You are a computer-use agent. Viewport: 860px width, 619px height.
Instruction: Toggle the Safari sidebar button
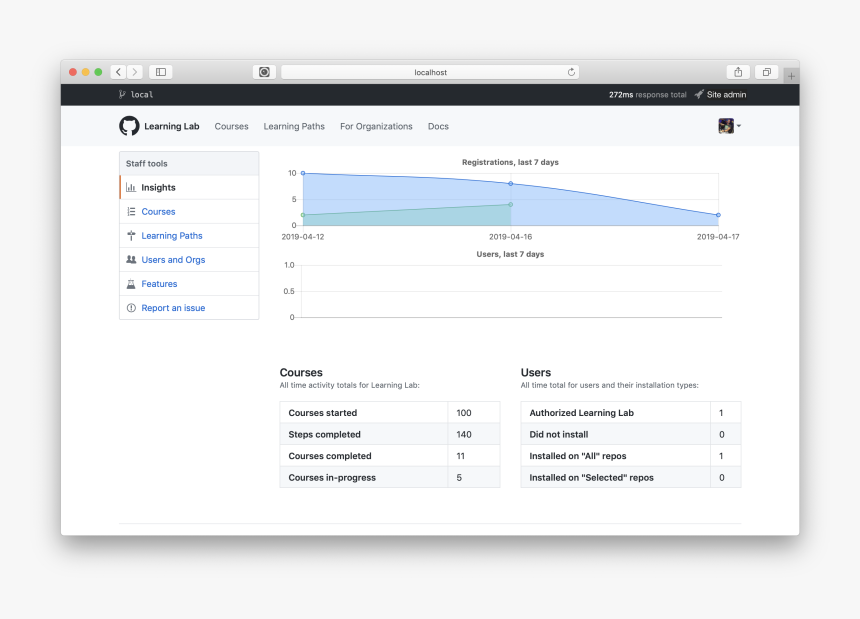click(x=161, y=72)
